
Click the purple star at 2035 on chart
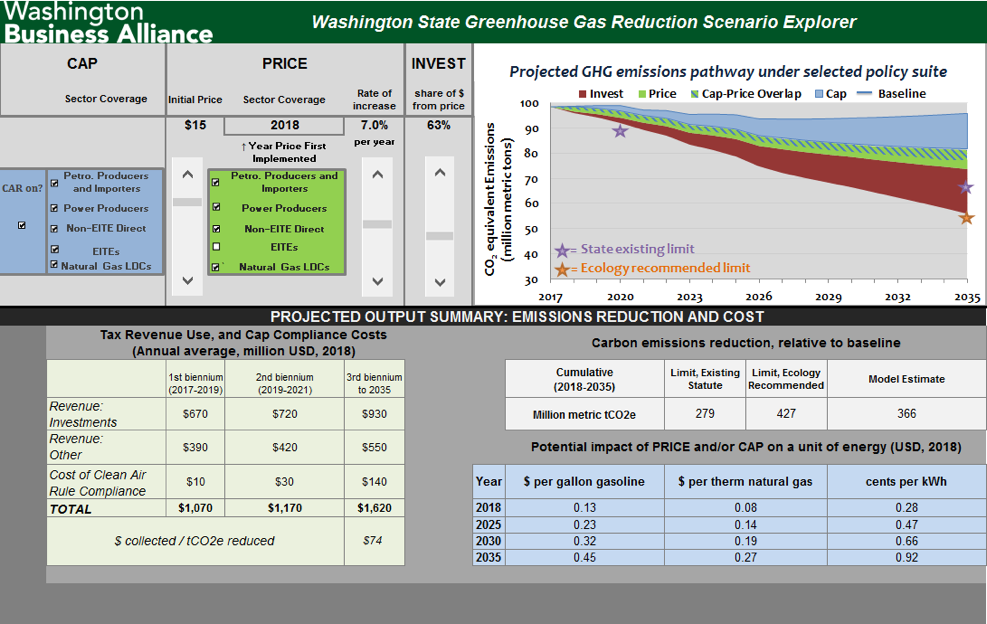(x=966, y=187)
